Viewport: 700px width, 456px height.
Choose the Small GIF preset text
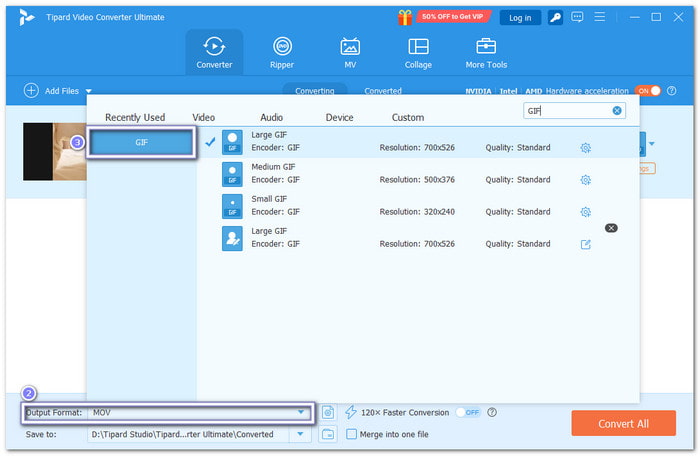[x=269, y=199]
